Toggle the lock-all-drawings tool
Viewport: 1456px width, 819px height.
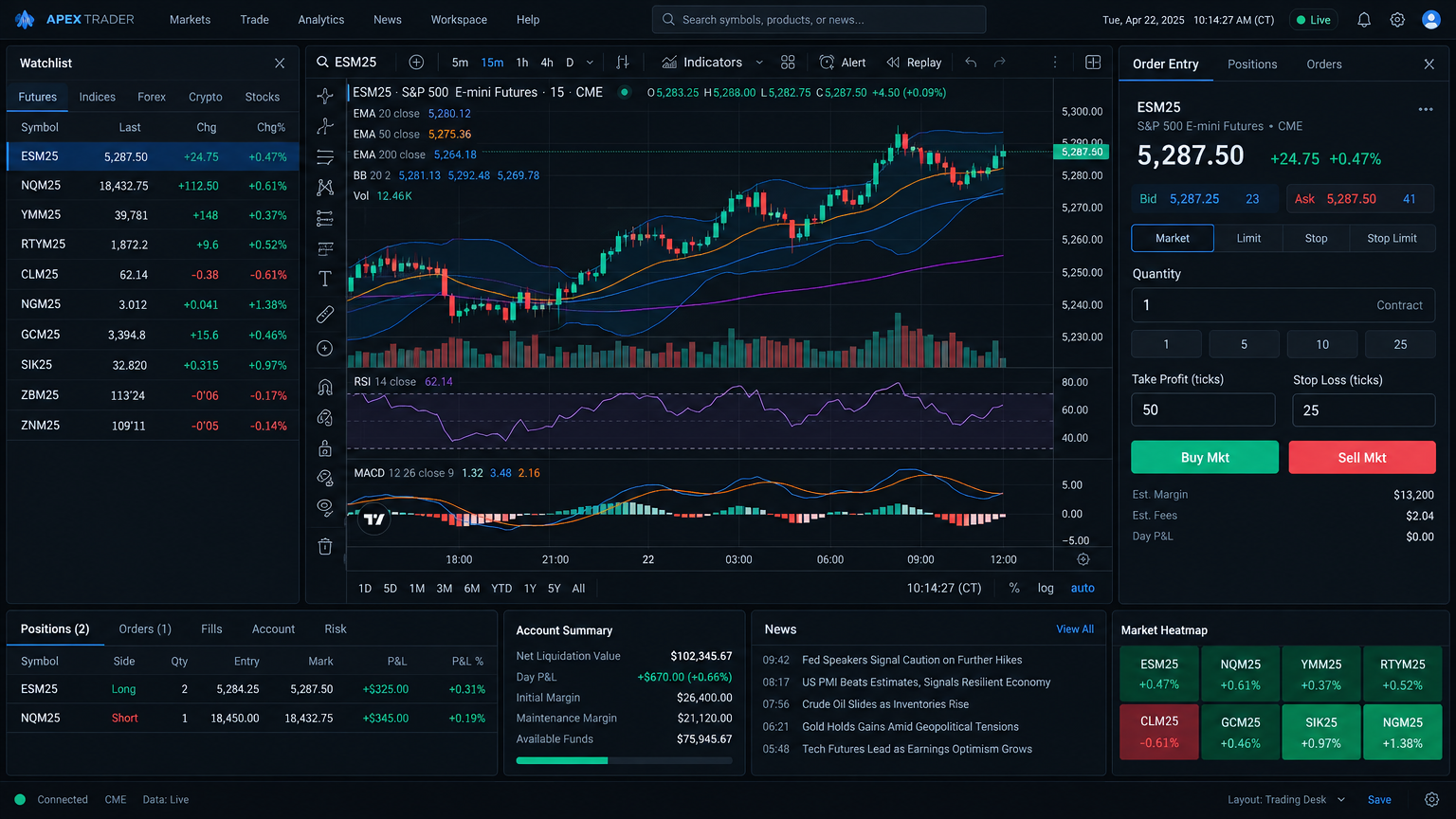click(x=325, y=447)
